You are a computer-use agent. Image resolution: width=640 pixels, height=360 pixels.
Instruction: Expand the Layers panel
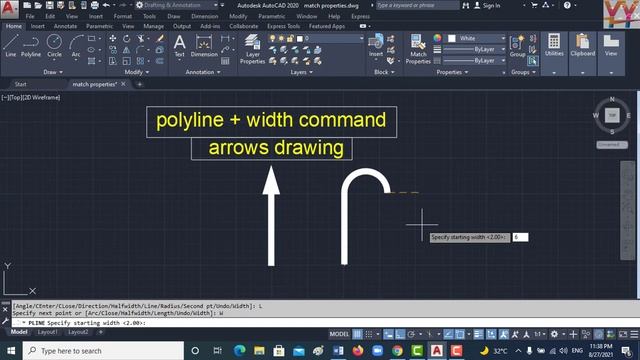[302, 72]
